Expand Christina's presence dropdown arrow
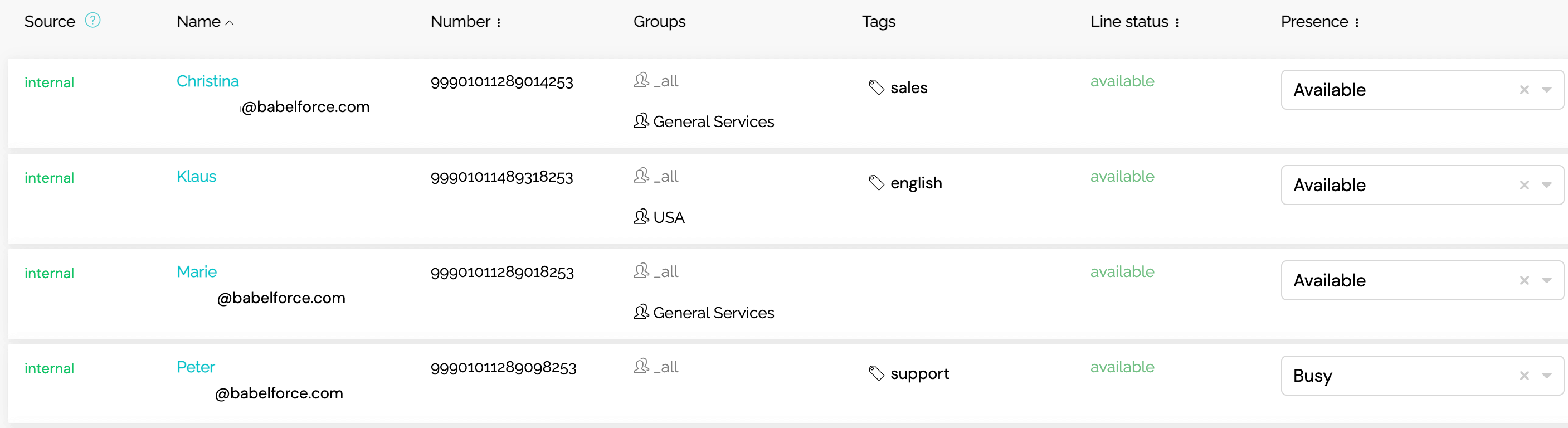The width and height of the screenshot is (1568, 428). (x=1546, y=90)
